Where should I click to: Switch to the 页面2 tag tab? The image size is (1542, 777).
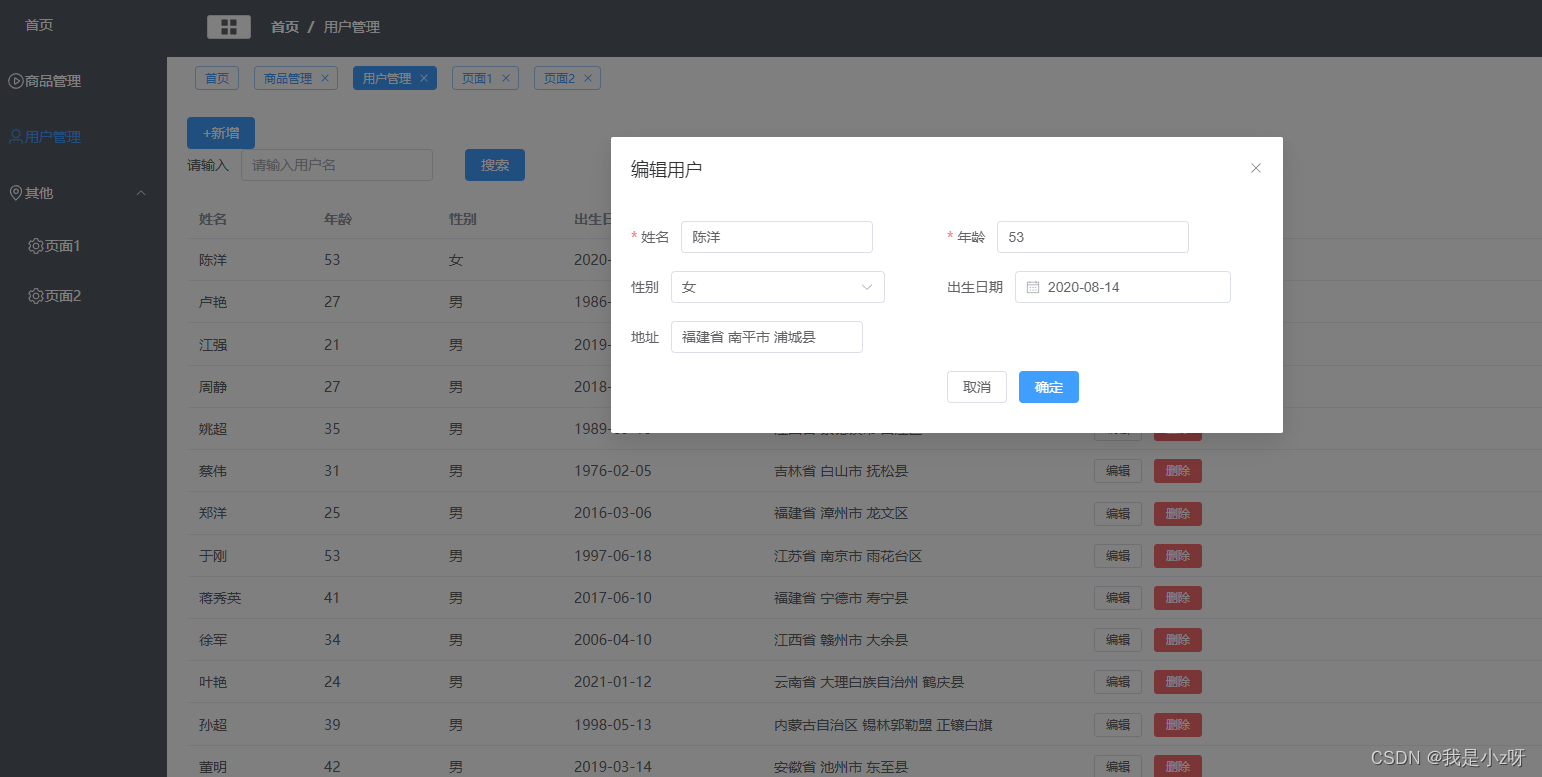pos(559,78)
